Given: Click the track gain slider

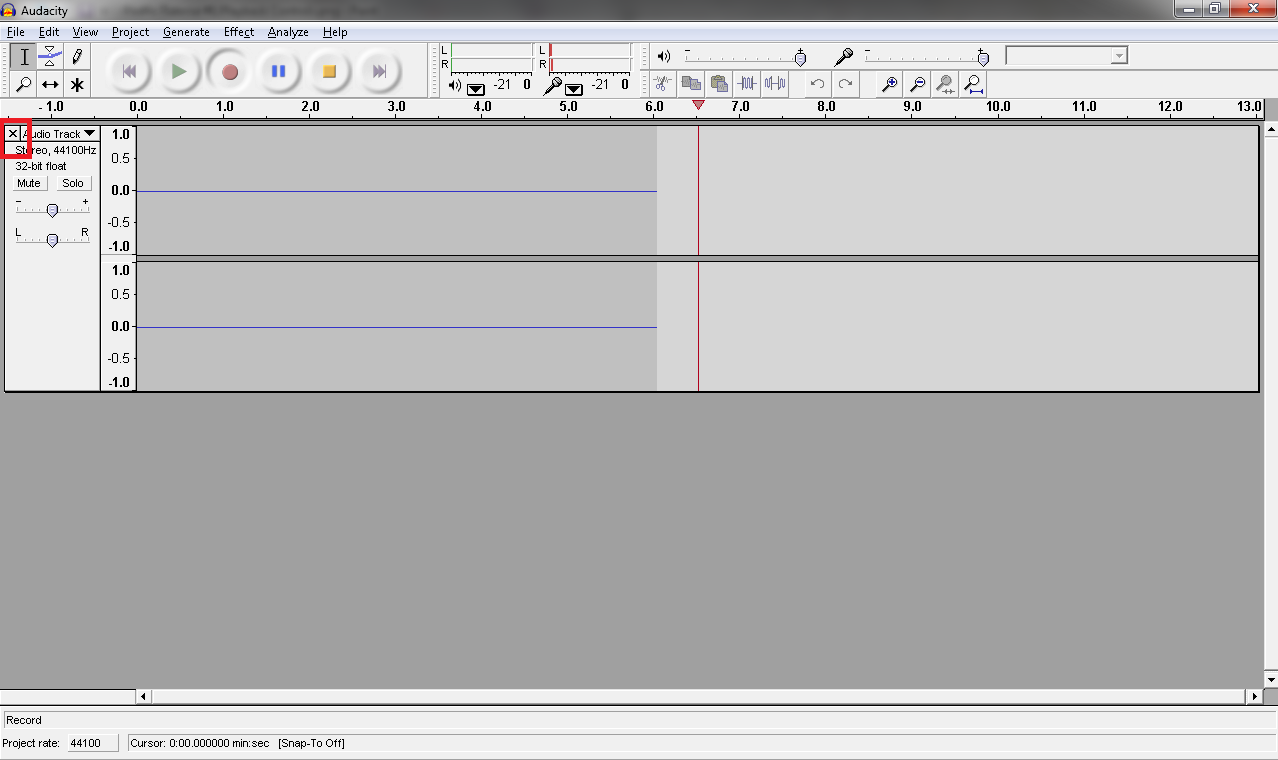Looking at the screenshot, I should [52, 209].
